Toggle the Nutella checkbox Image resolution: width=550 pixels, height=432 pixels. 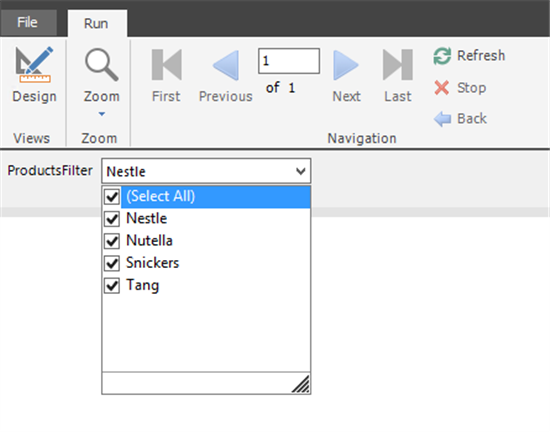[x=112, y=241]
